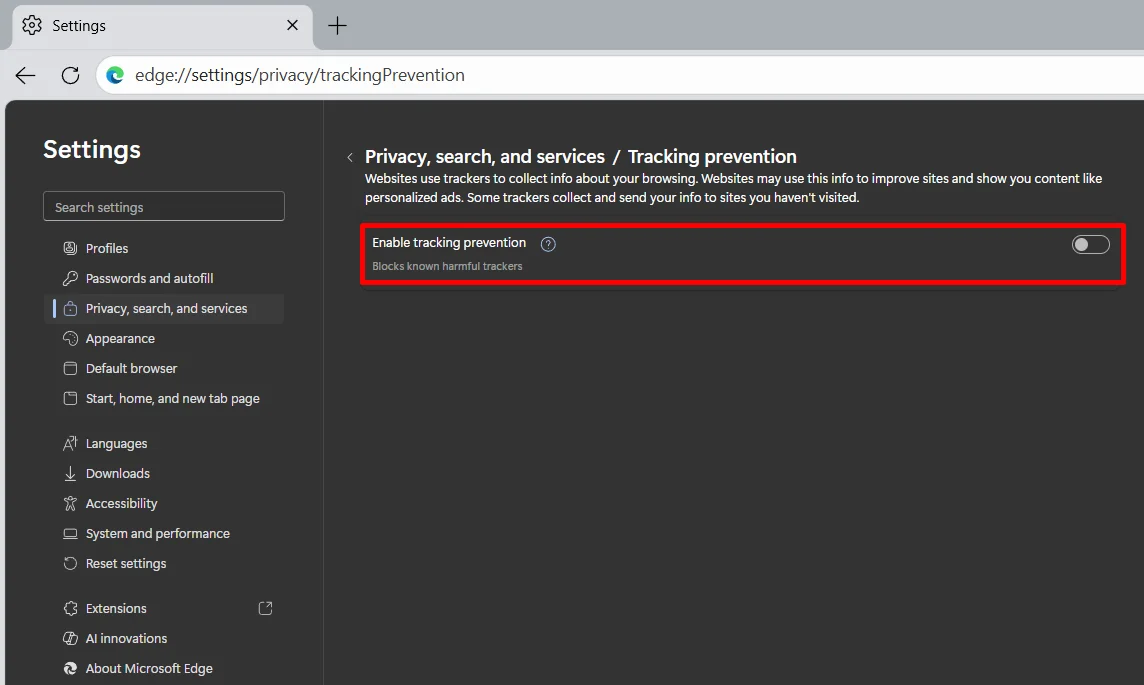
Task: Select Passwords and autofill settings
Action: click(150, 278)
